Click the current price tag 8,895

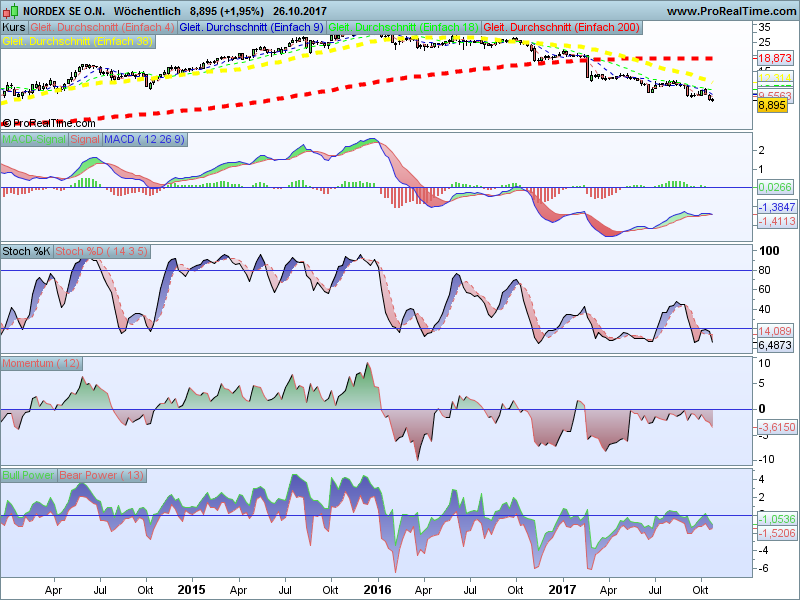pyautogui.click(x=772, y=106)
